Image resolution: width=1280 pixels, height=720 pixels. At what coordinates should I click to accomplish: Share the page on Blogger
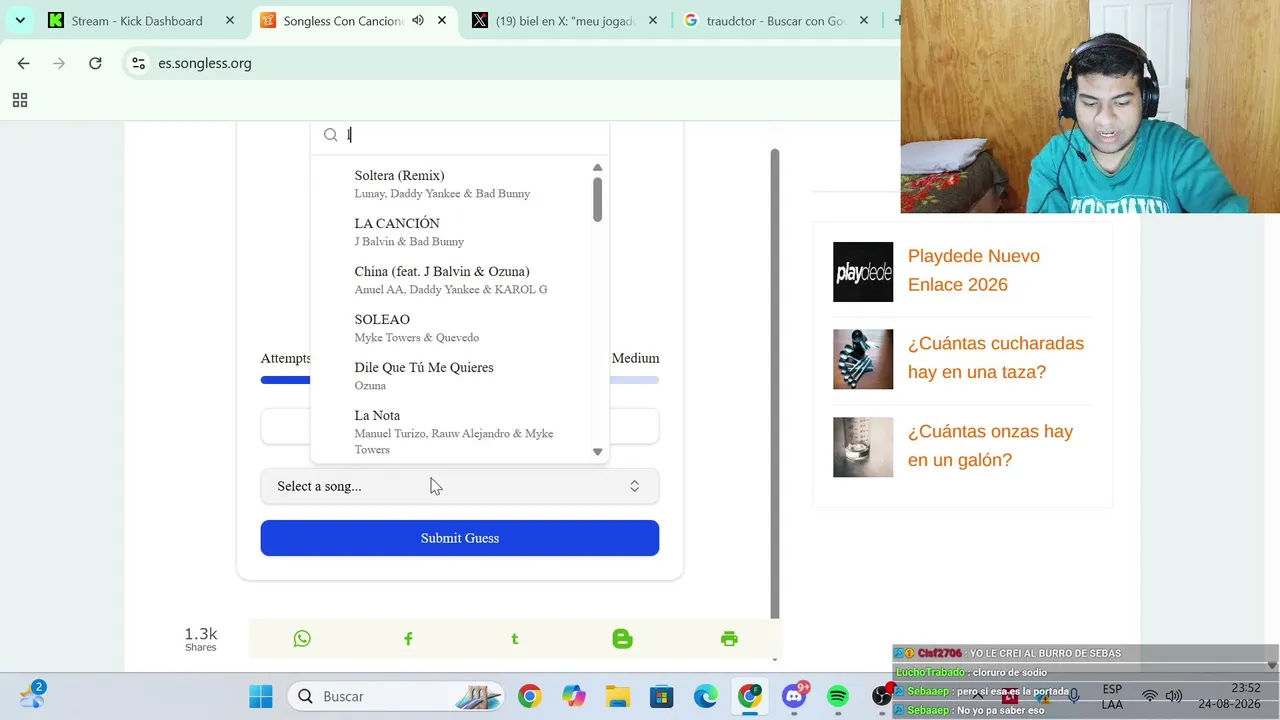[x=622, y=639]
